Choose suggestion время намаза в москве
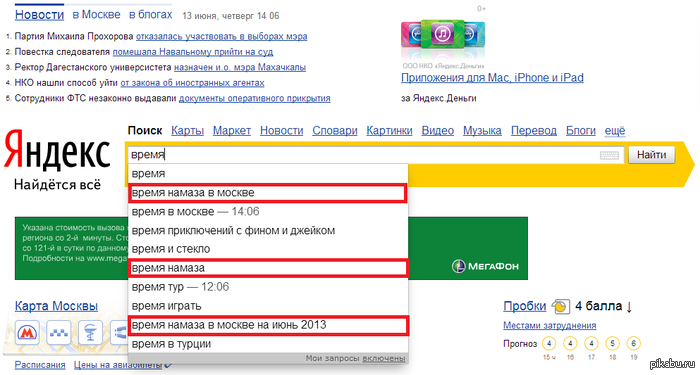The width and height of the screenshot is (700, 375). 267,193
